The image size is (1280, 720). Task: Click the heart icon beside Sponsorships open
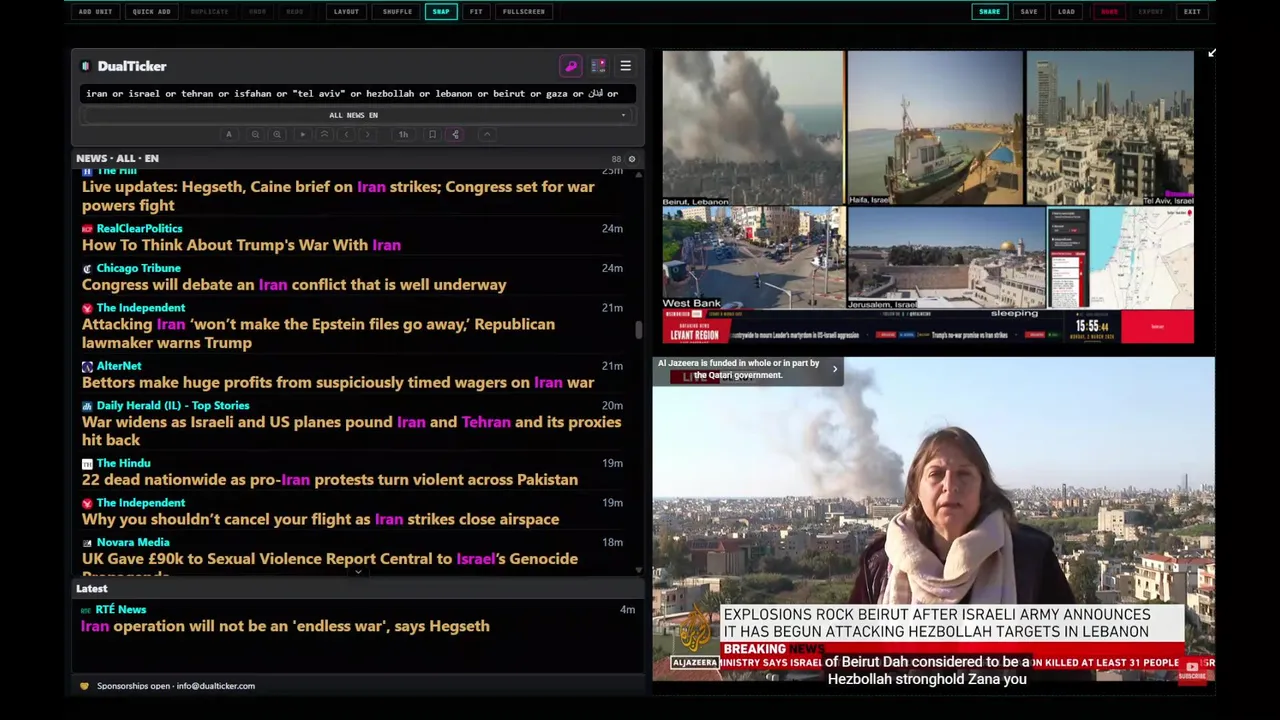click(84, 686)
